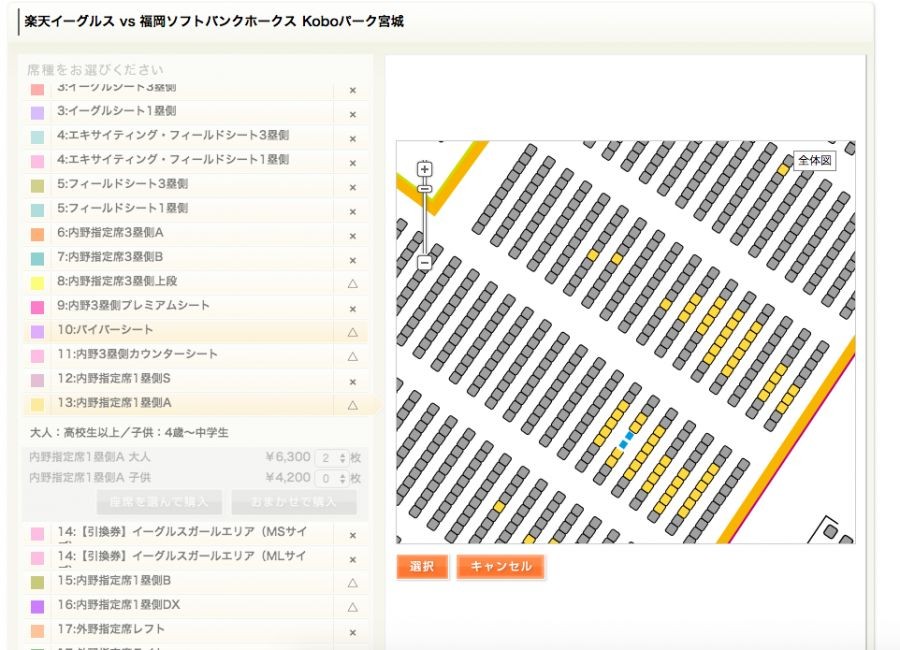
Task: Click the sold-out × mark for 3:イーグルシート1塁側
Action: (353, 115)
